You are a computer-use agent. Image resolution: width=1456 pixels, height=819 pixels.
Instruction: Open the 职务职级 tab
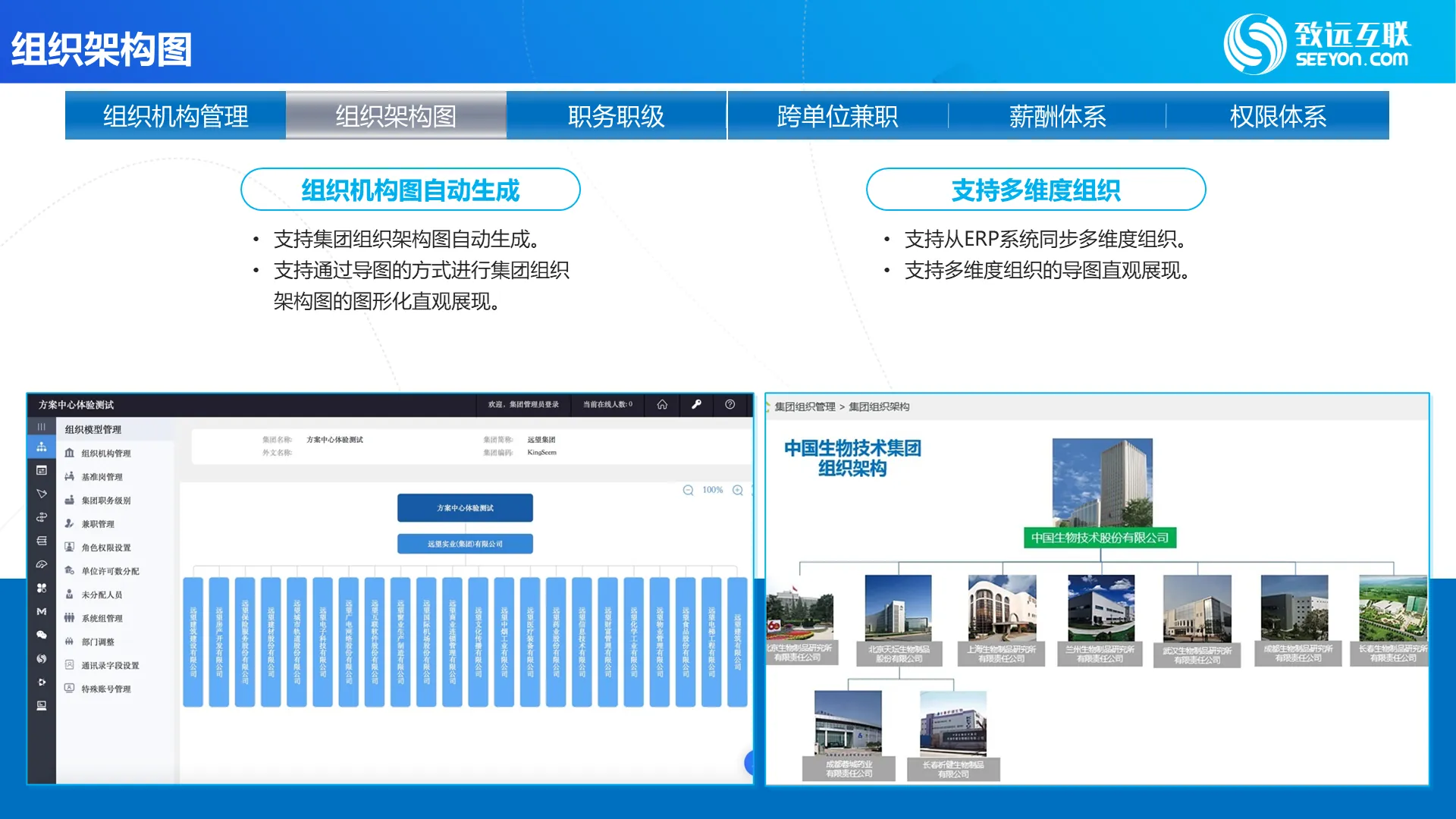[617, 116]
